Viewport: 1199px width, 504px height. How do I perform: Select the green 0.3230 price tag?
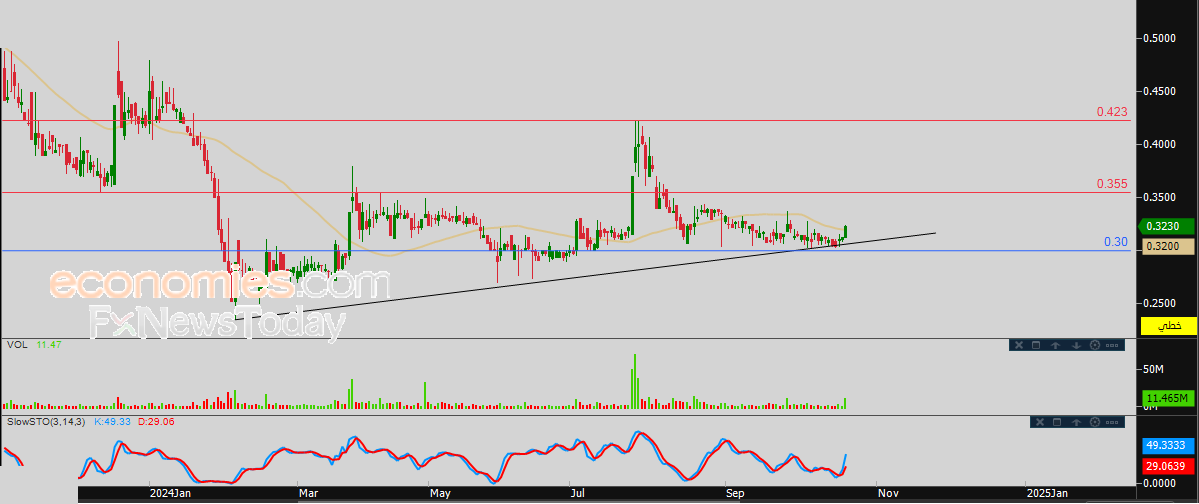1168,226
